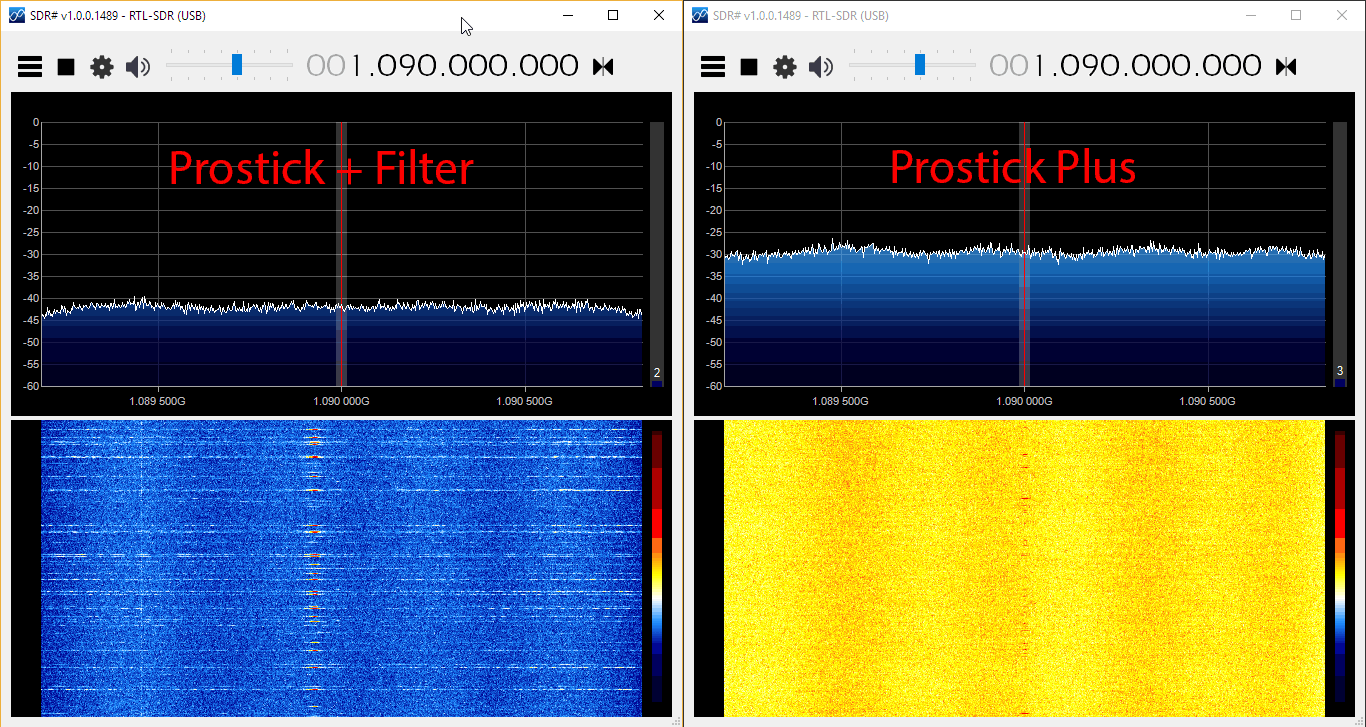Adjust the volume slider in left window

[236, 63]
